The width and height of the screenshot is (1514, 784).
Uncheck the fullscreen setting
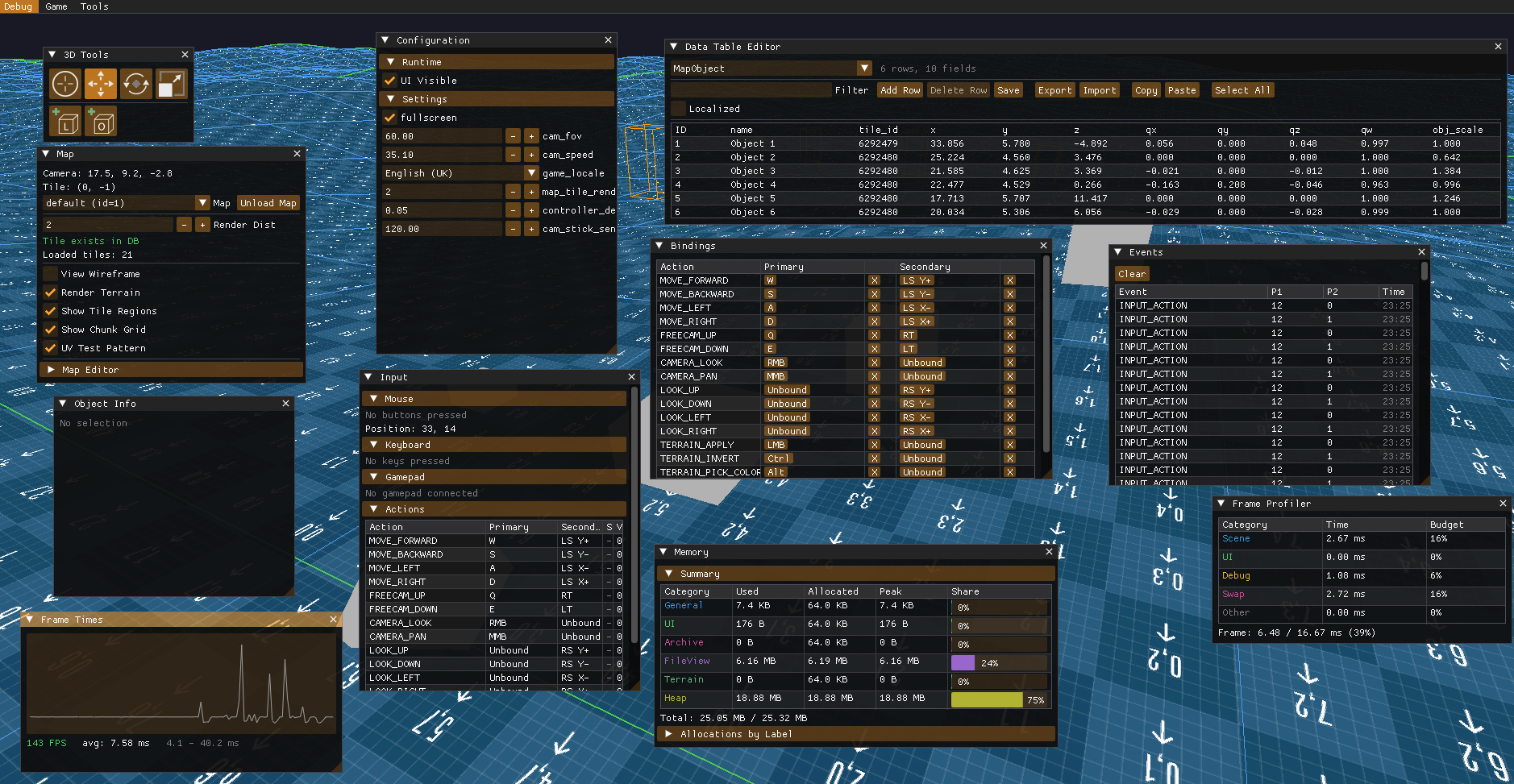click(390, 118)
